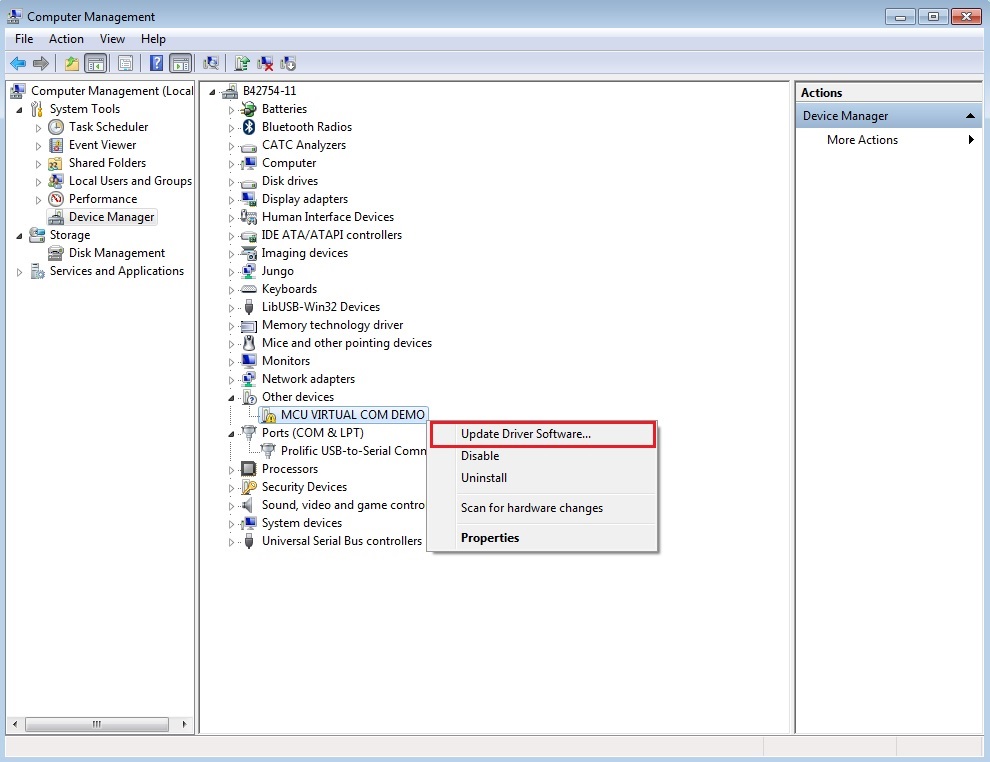Click the Scan for hardware changes toolbar icon
990x762 pixels.
211,63
